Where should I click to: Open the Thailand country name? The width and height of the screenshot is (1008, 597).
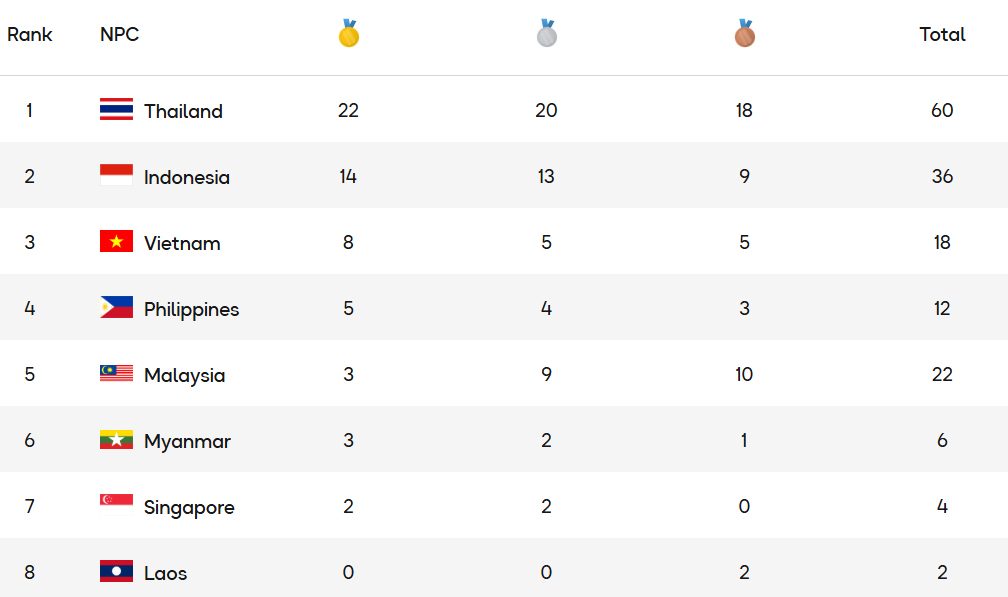tap(183, 111)
